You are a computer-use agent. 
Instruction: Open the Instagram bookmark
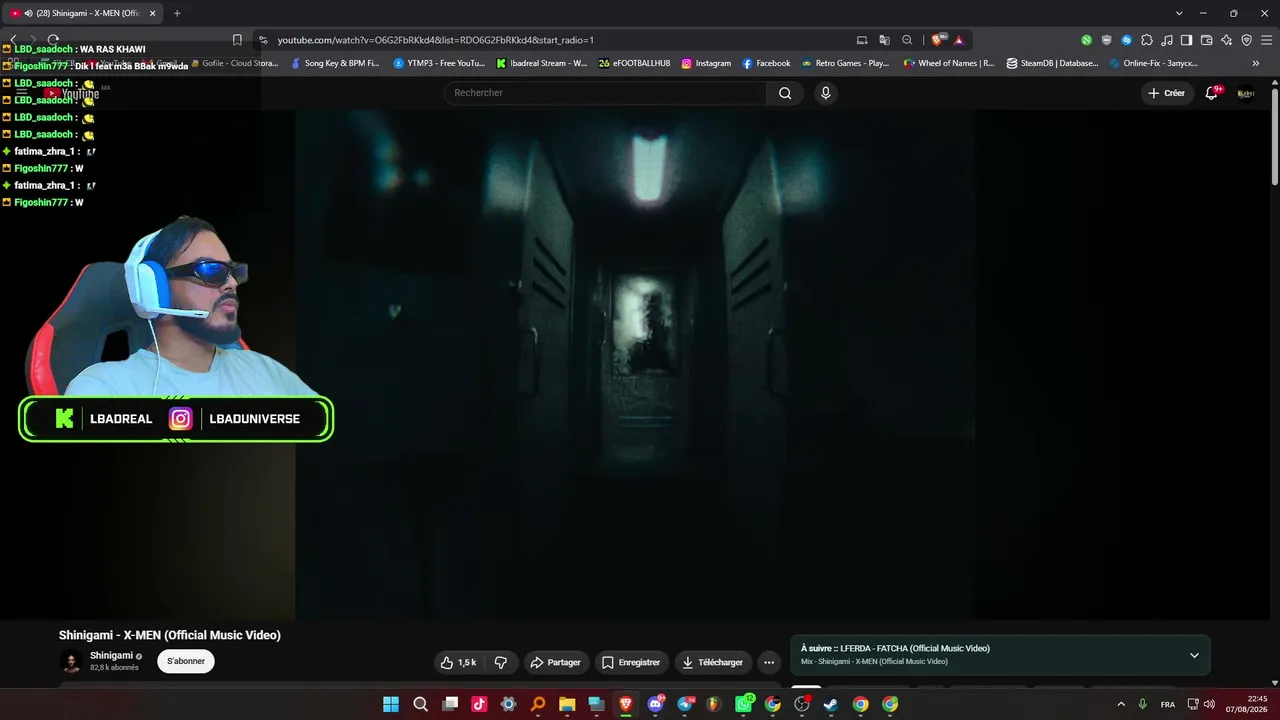[706, 63]
